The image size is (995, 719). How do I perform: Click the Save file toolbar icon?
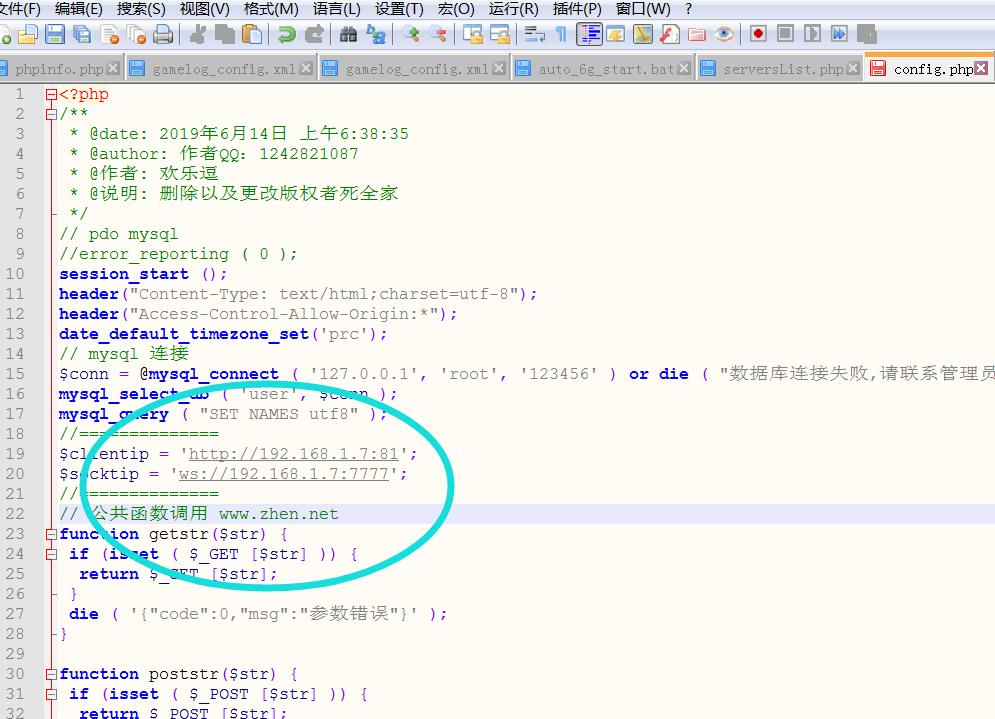coord(55,35)
